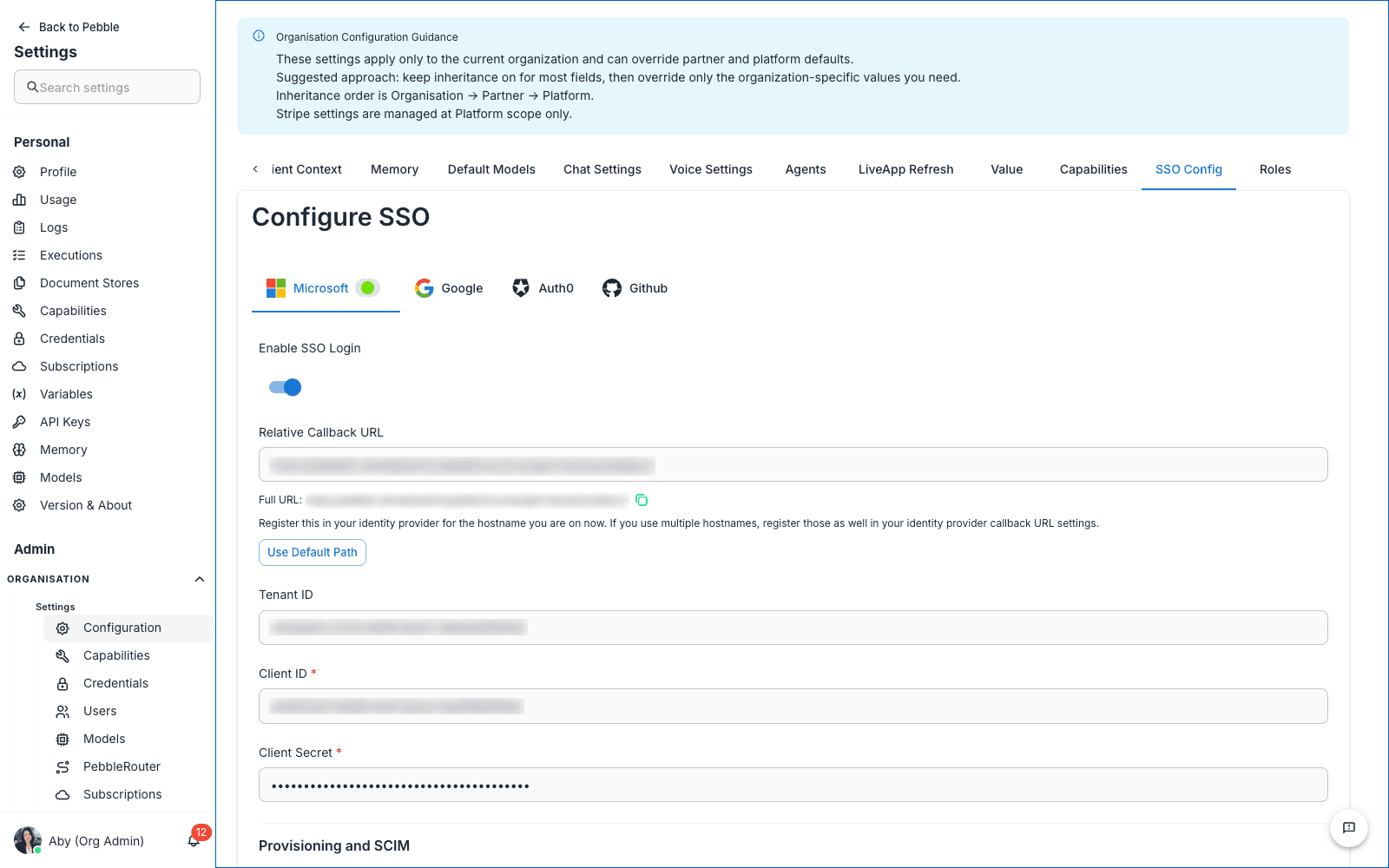Viewport: 1389px width, 868px height.
Task: Click the Logs clipboard icon
Action: tap(19, 227)
